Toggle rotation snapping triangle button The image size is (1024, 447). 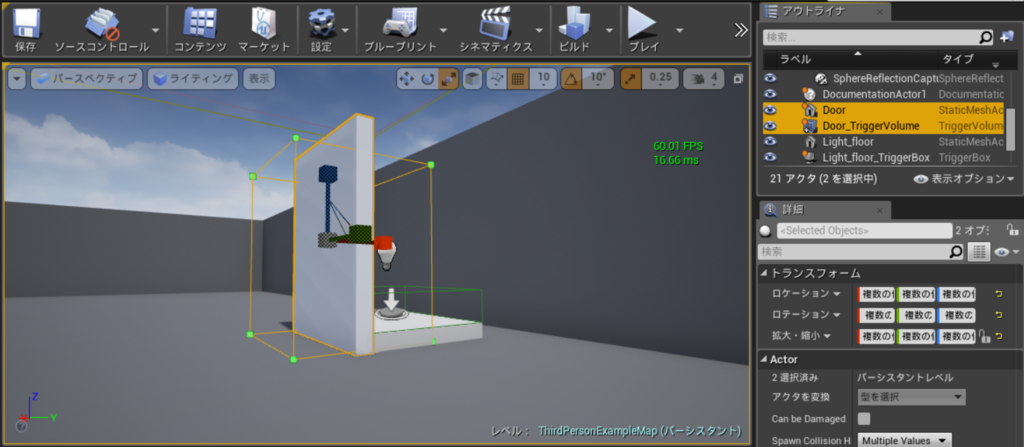point(571,79)
